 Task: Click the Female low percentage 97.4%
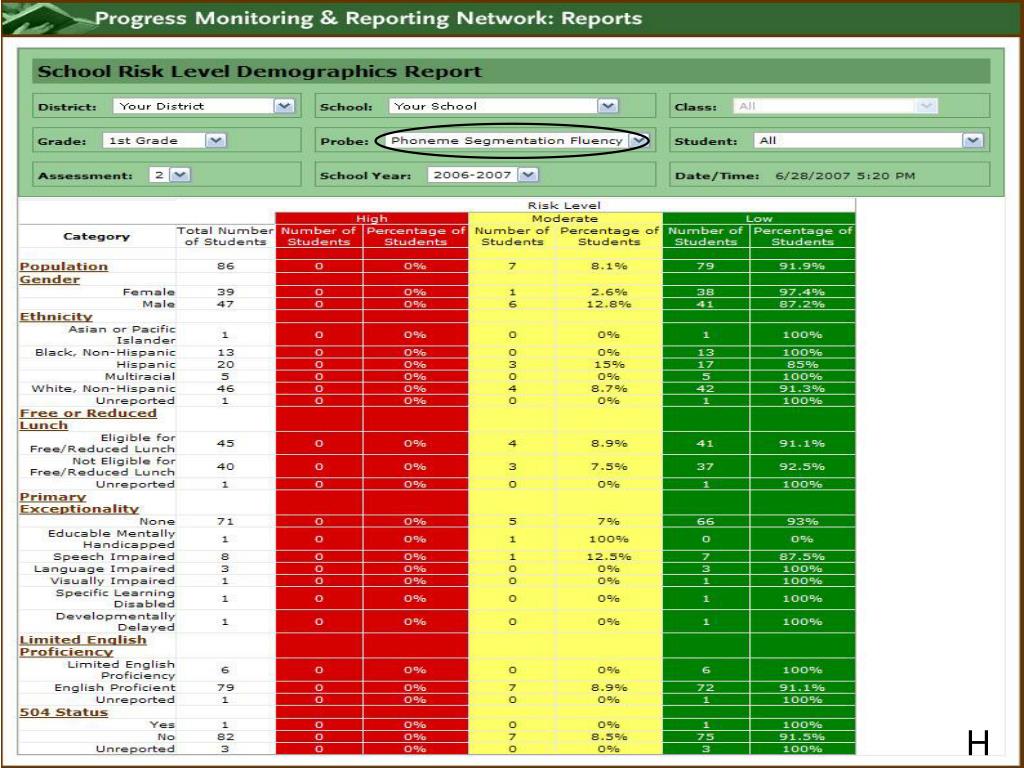(802, 292)
